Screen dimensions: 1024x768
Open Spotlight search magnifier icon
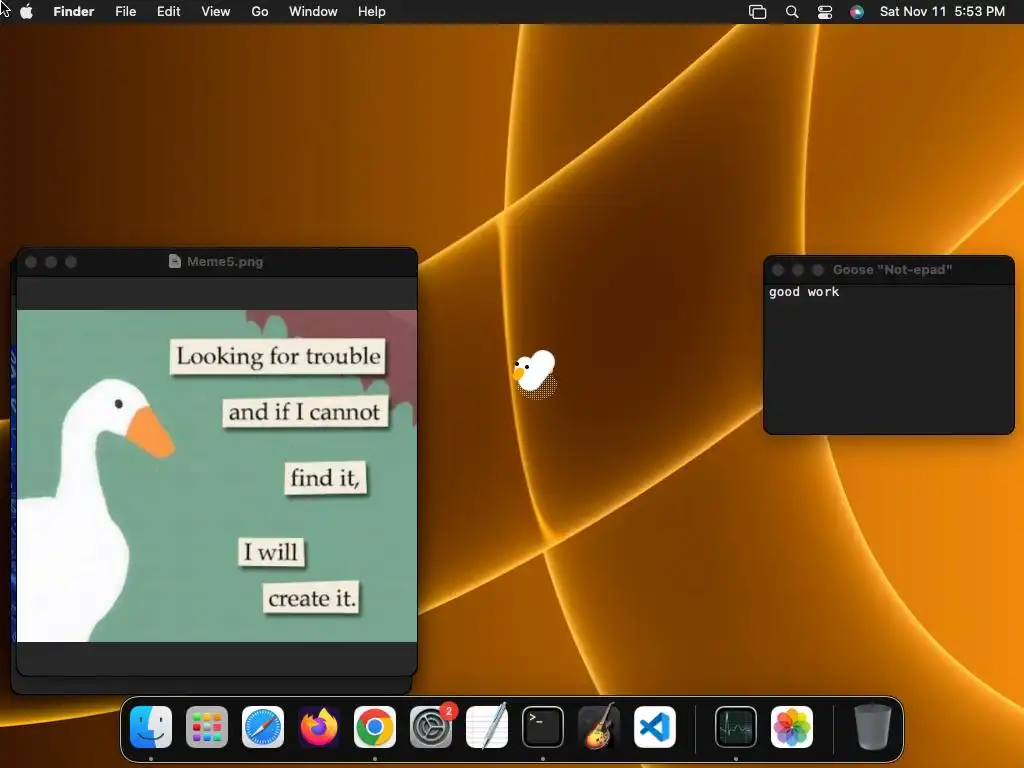point(792,12)
